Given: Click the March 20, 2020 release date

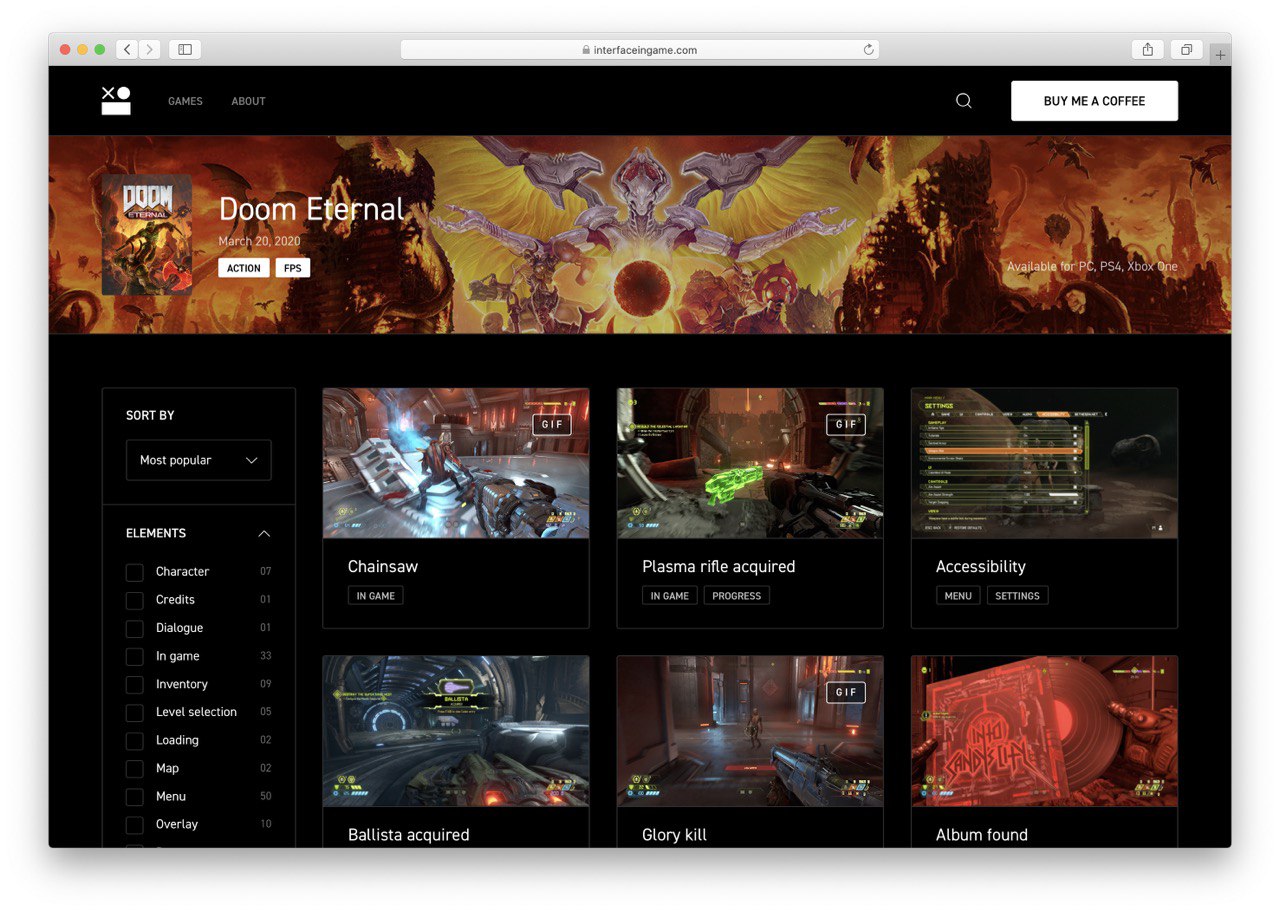Looking at the screenshot, I should pyautogui.click(x=260, y=241).
